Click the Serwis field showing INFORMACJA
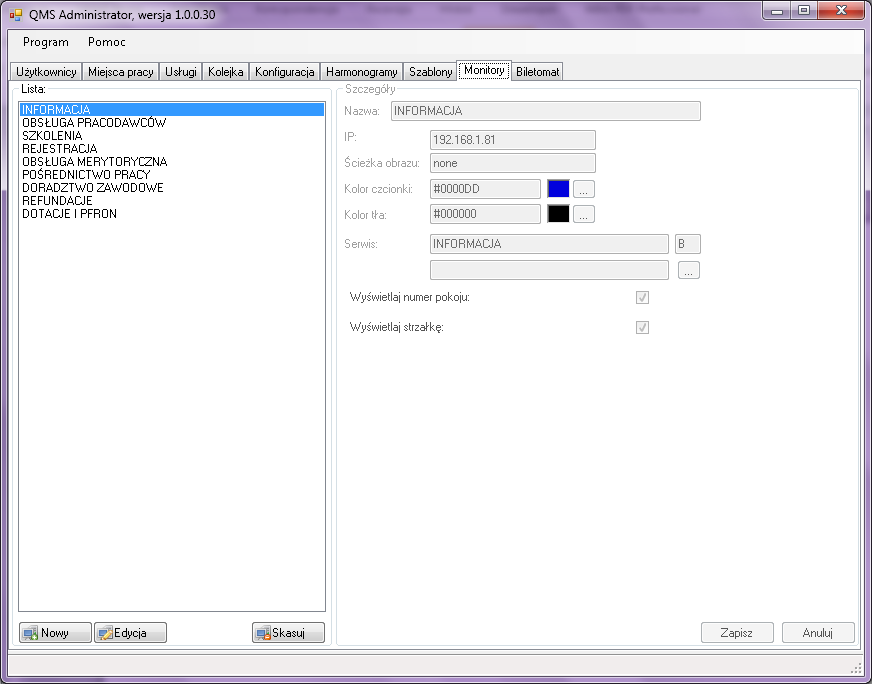This screenshot has height=684, width=872. (x=549, y=244)
